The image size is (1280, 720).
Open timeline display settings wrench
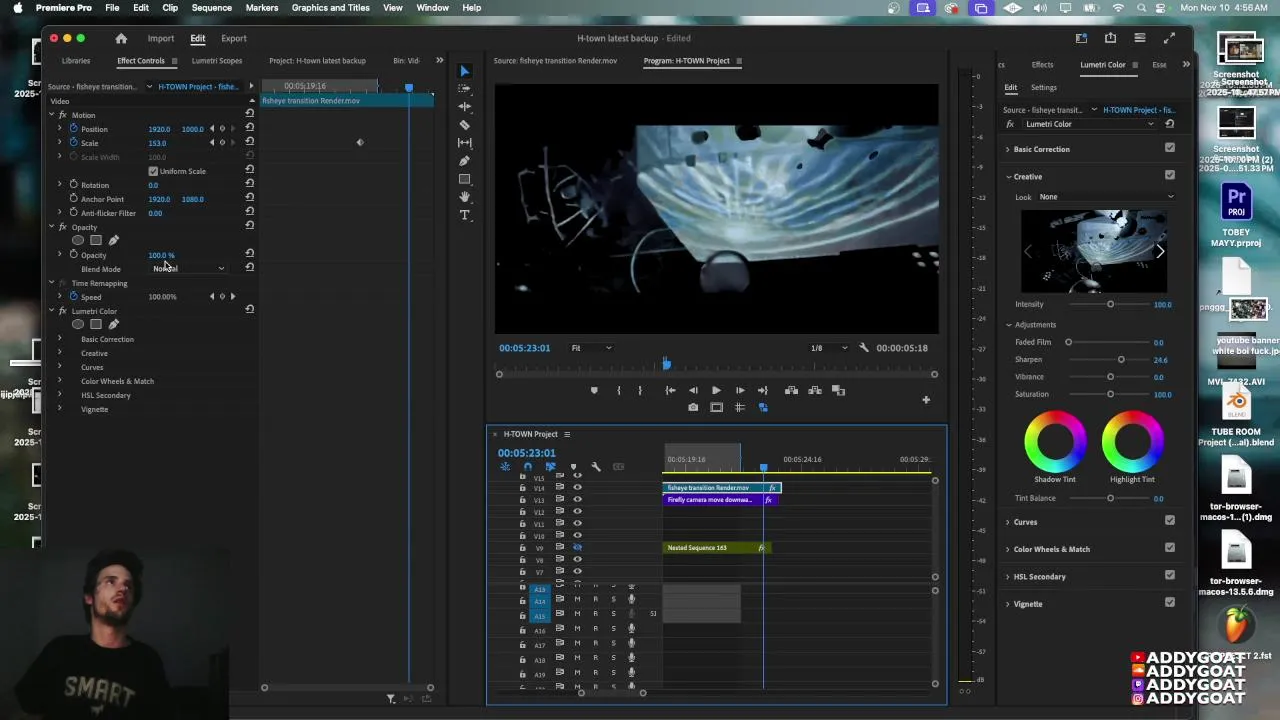point(596,467)
